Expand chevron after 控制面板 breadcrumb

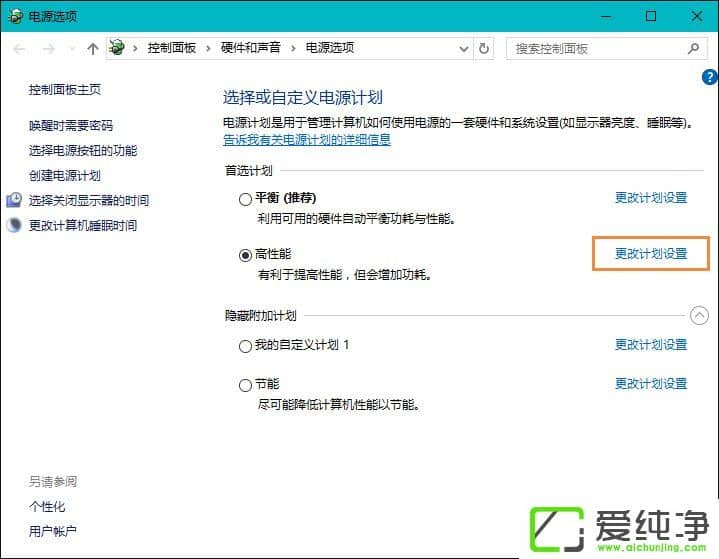(x=208, y=48)
